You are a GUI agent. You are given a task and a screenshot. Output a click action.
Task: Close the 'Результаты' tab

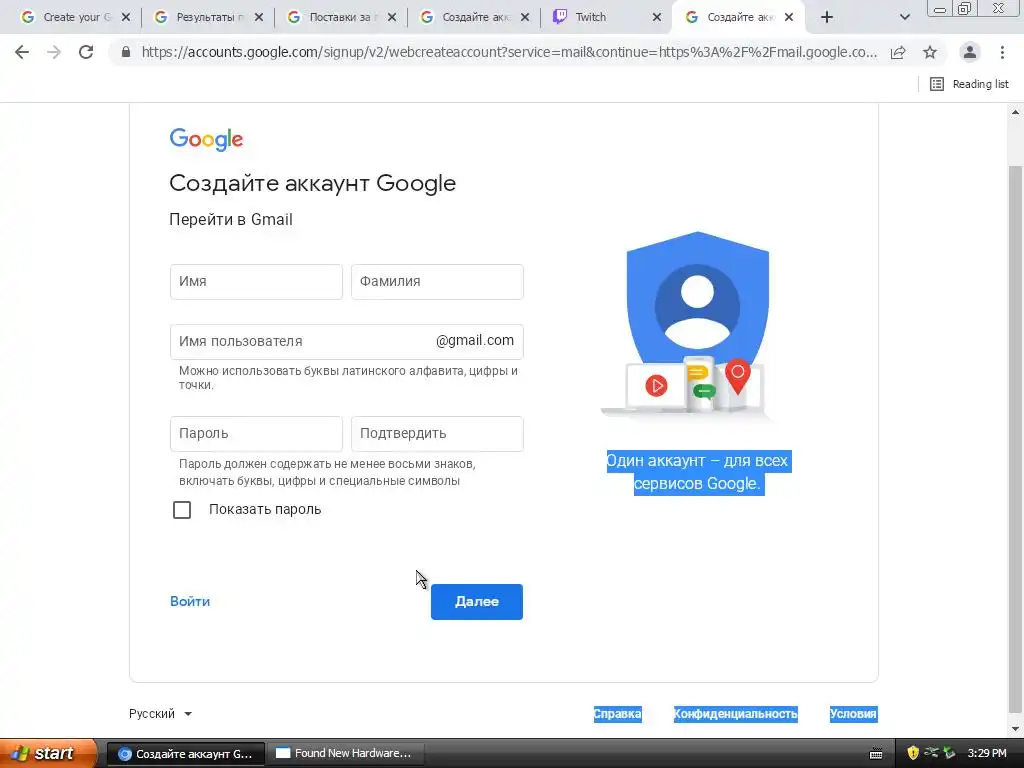[x=259, y=17]
